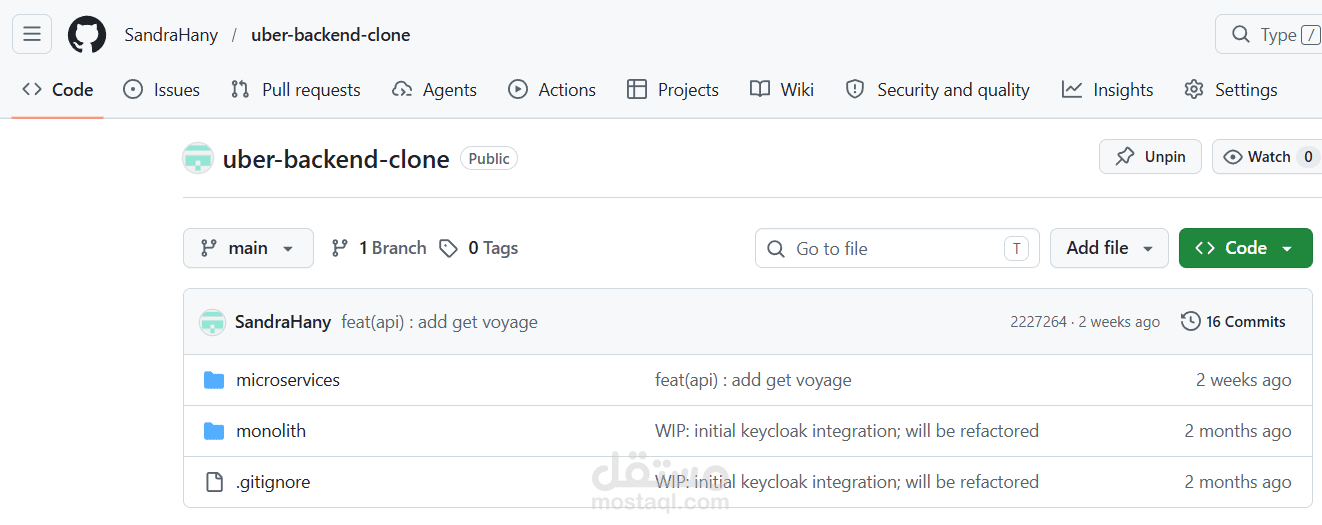Click the Go to file search field
Viewport: 1322px width, 525px height.
click(897, 248)
